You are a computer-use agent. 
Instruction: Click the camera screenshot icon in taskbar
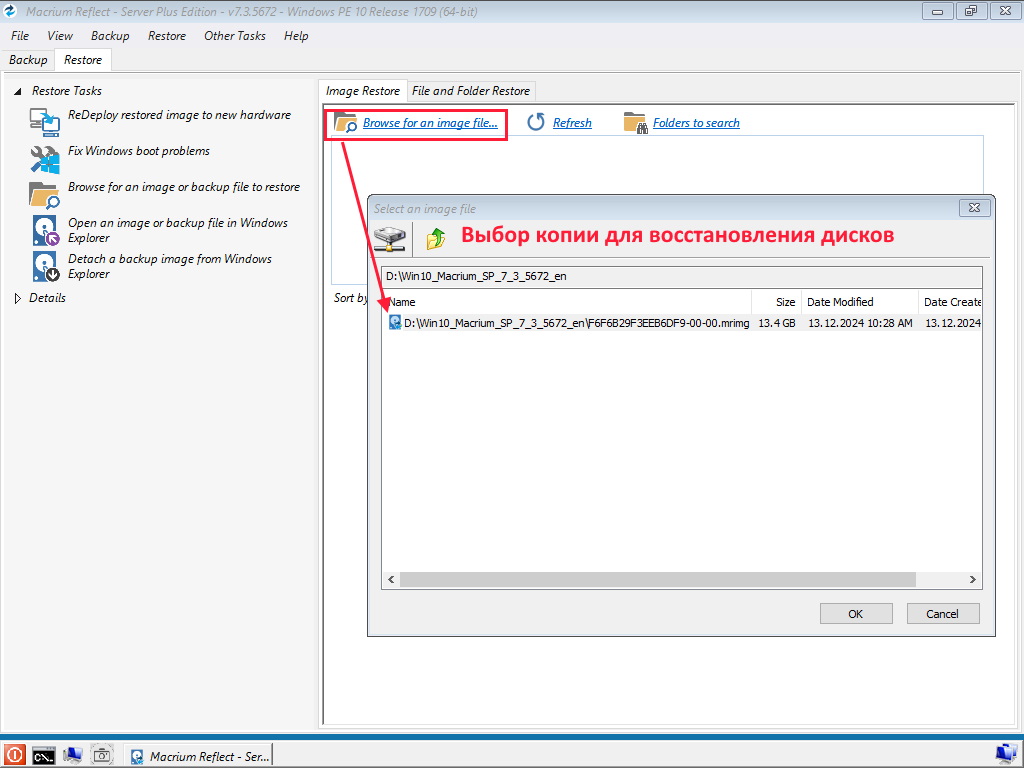[x=102, y=756]
